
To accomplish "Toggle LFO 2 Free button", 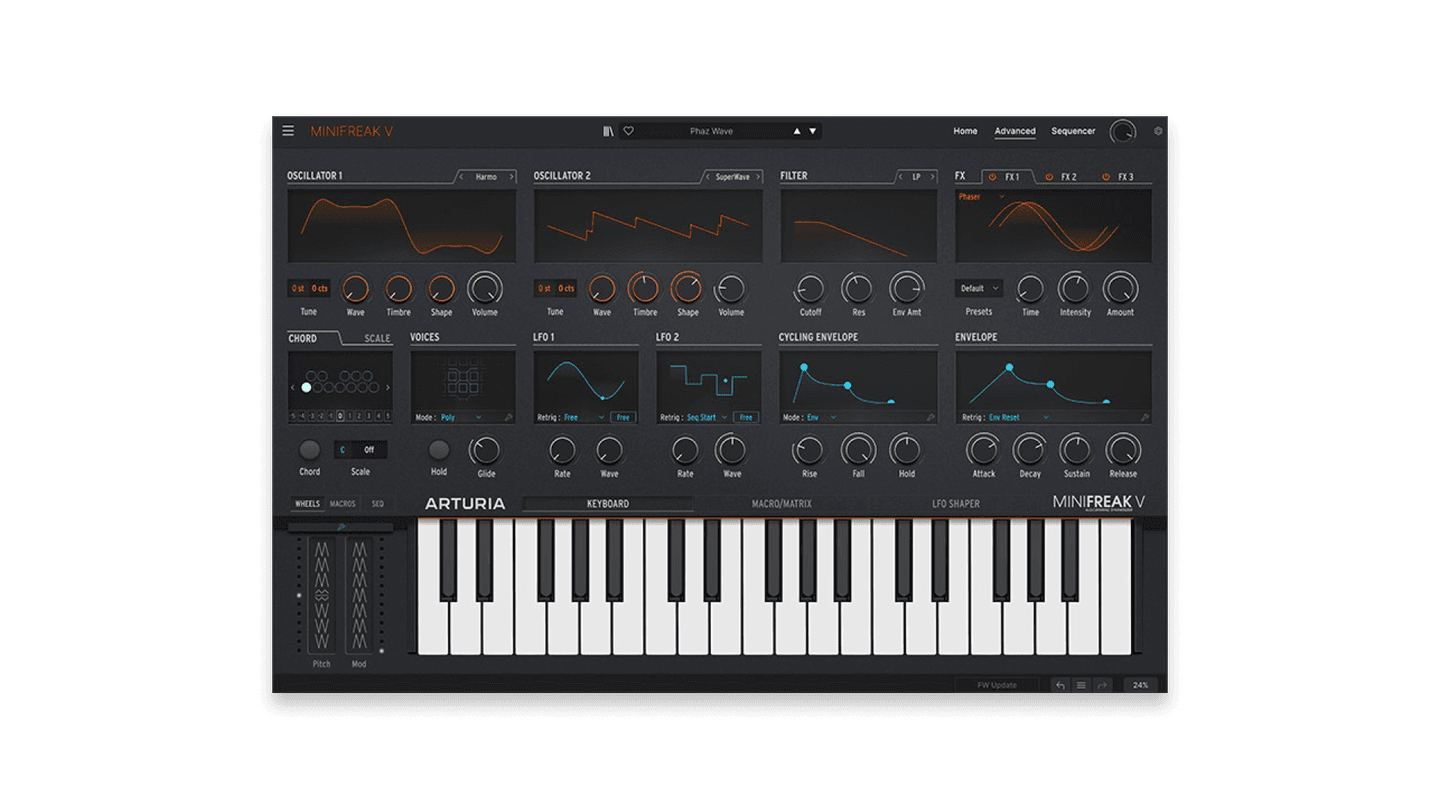I will pos(746,417).
